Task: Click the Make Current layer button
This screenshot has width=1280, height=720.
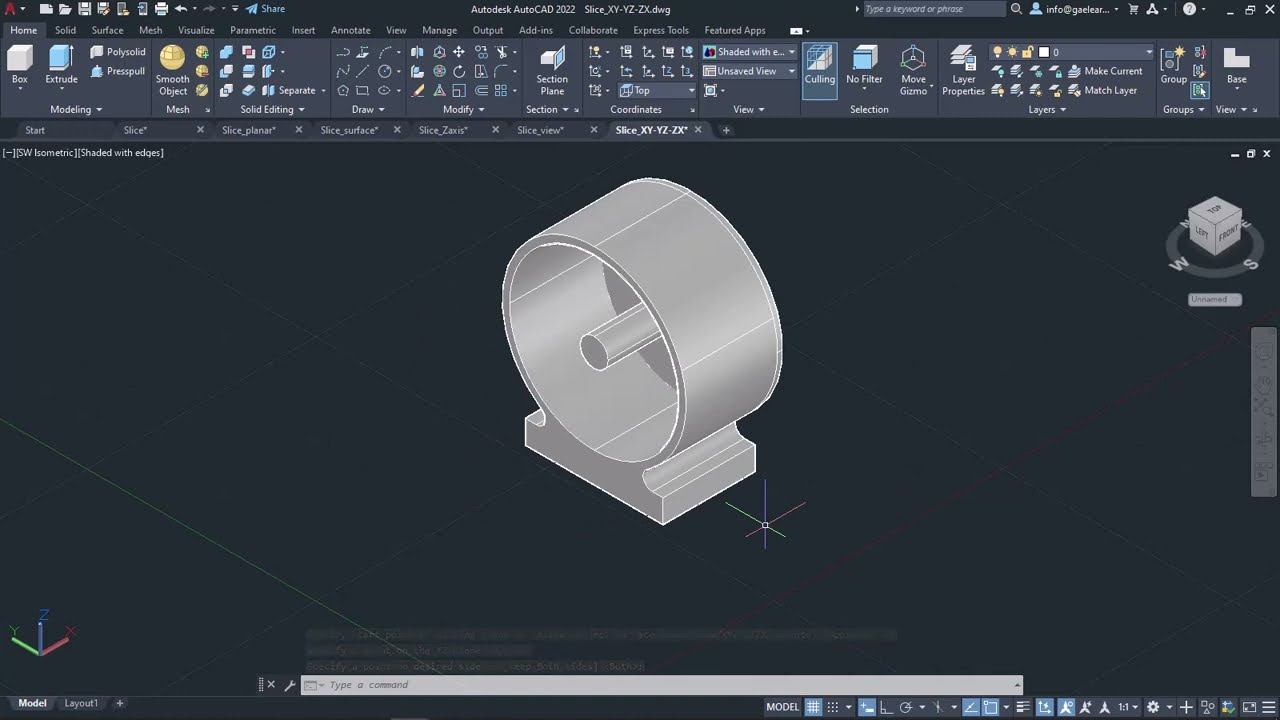Action: (x=1105, y=71)
